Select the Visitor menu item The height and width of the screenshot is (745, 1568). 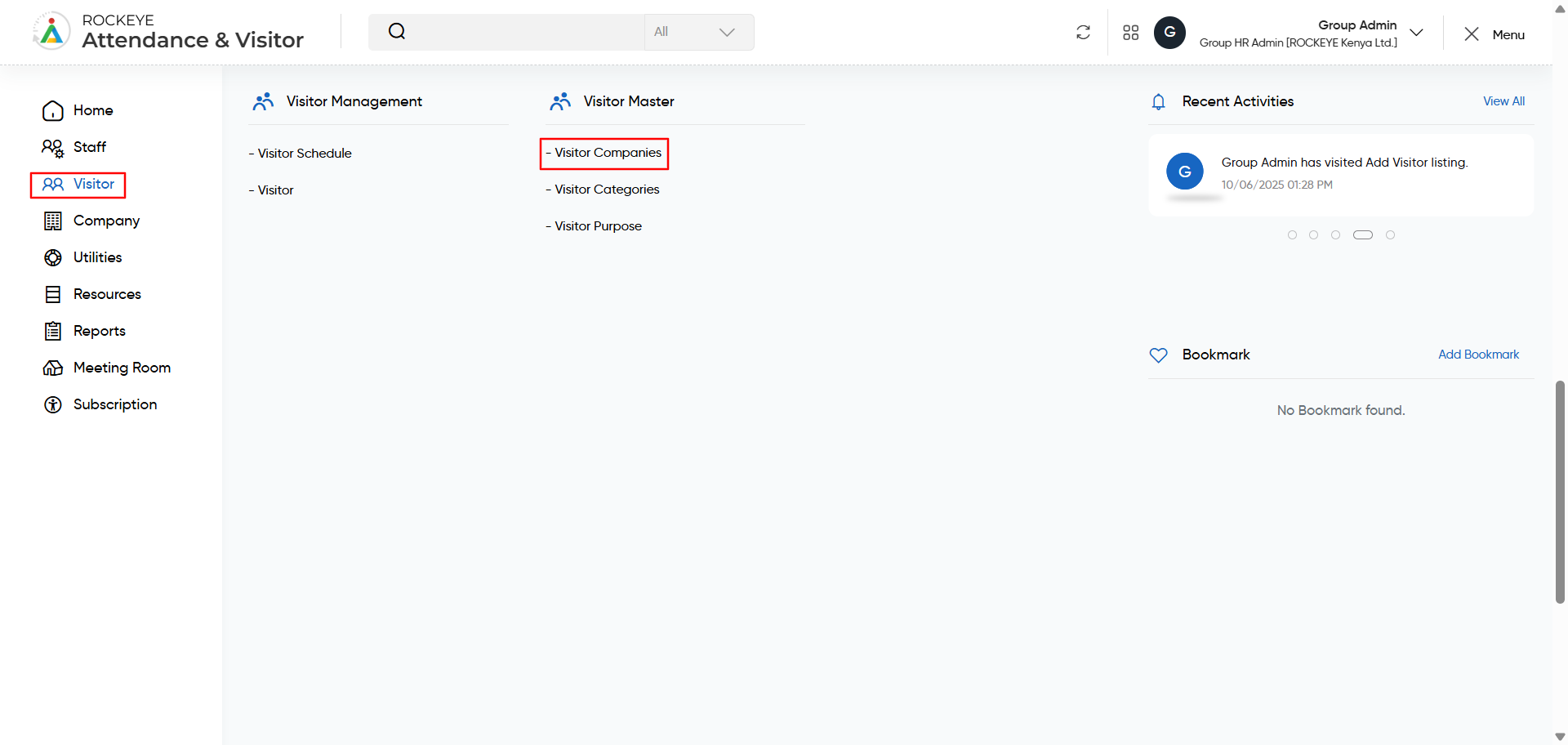click(94, 184)
